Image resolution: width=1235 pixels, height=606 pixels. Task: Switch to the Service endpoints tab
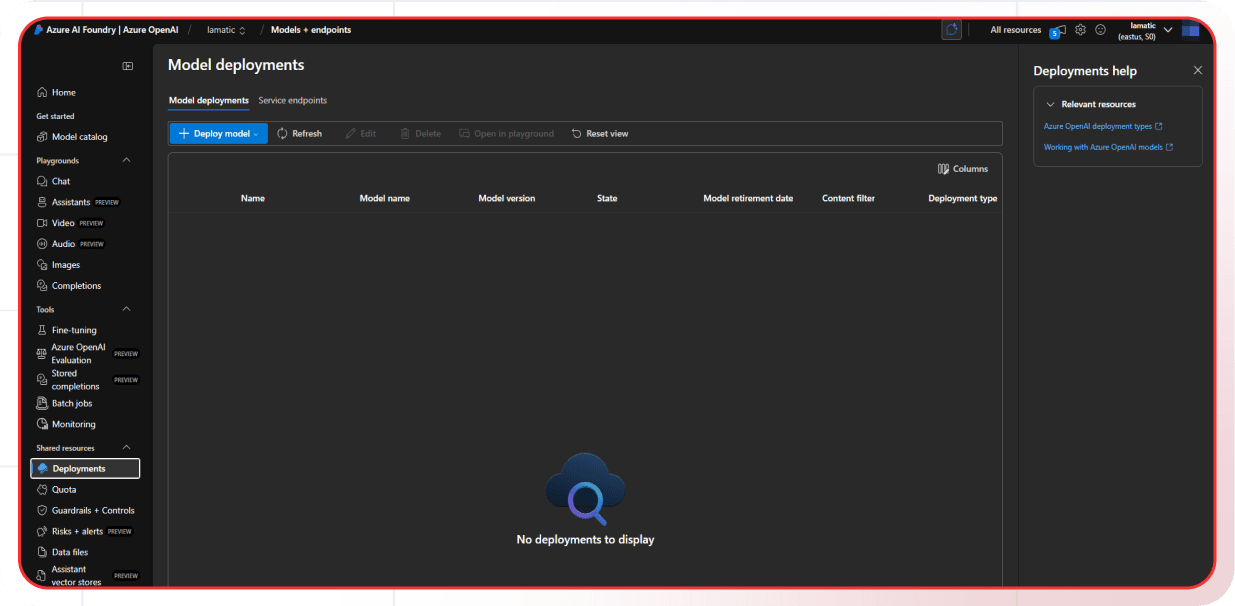point(293,100)
